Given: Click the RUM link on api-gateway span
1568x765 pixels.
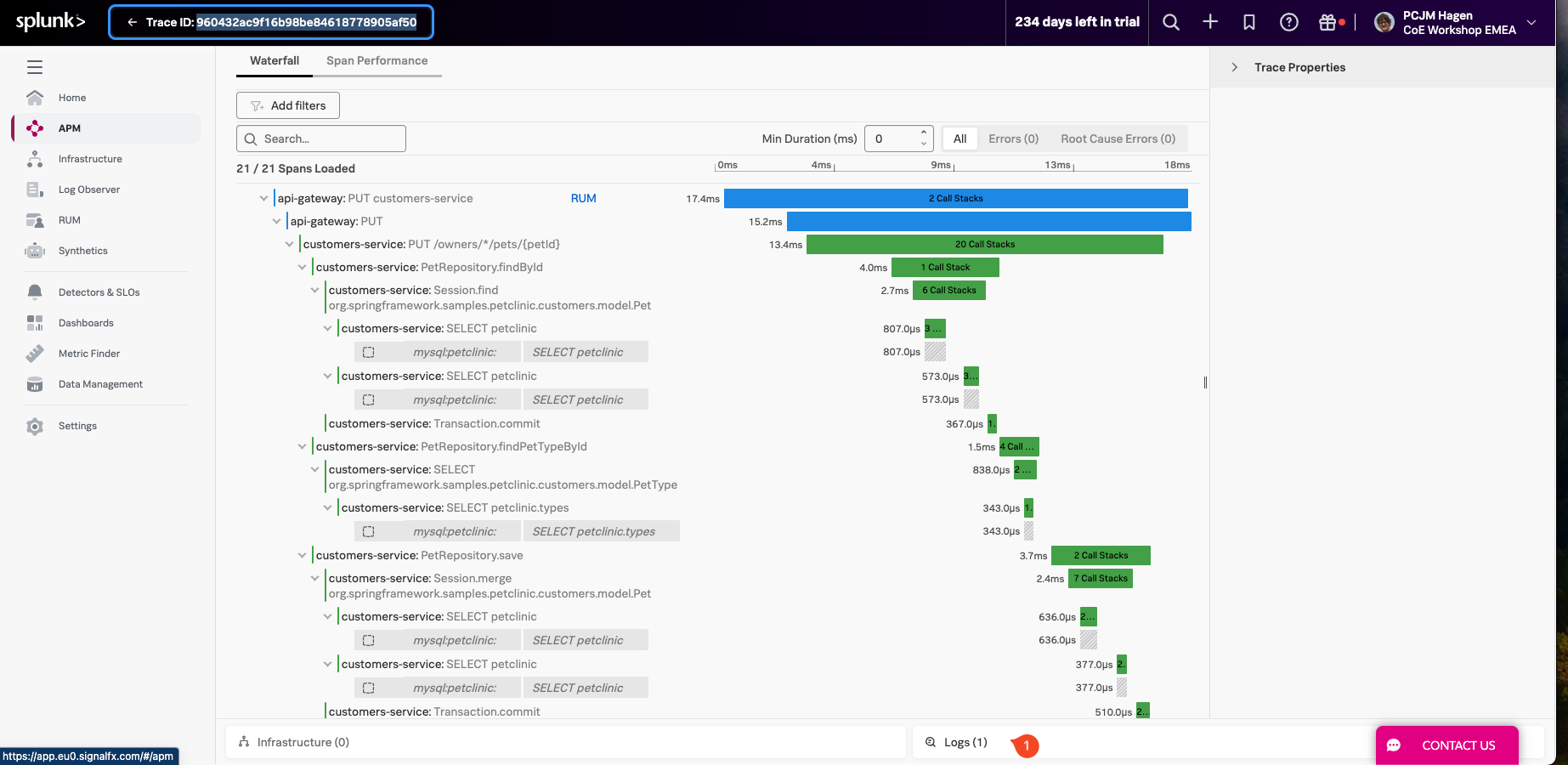Looking at the screenshot, I should click(x=583, y=199).
